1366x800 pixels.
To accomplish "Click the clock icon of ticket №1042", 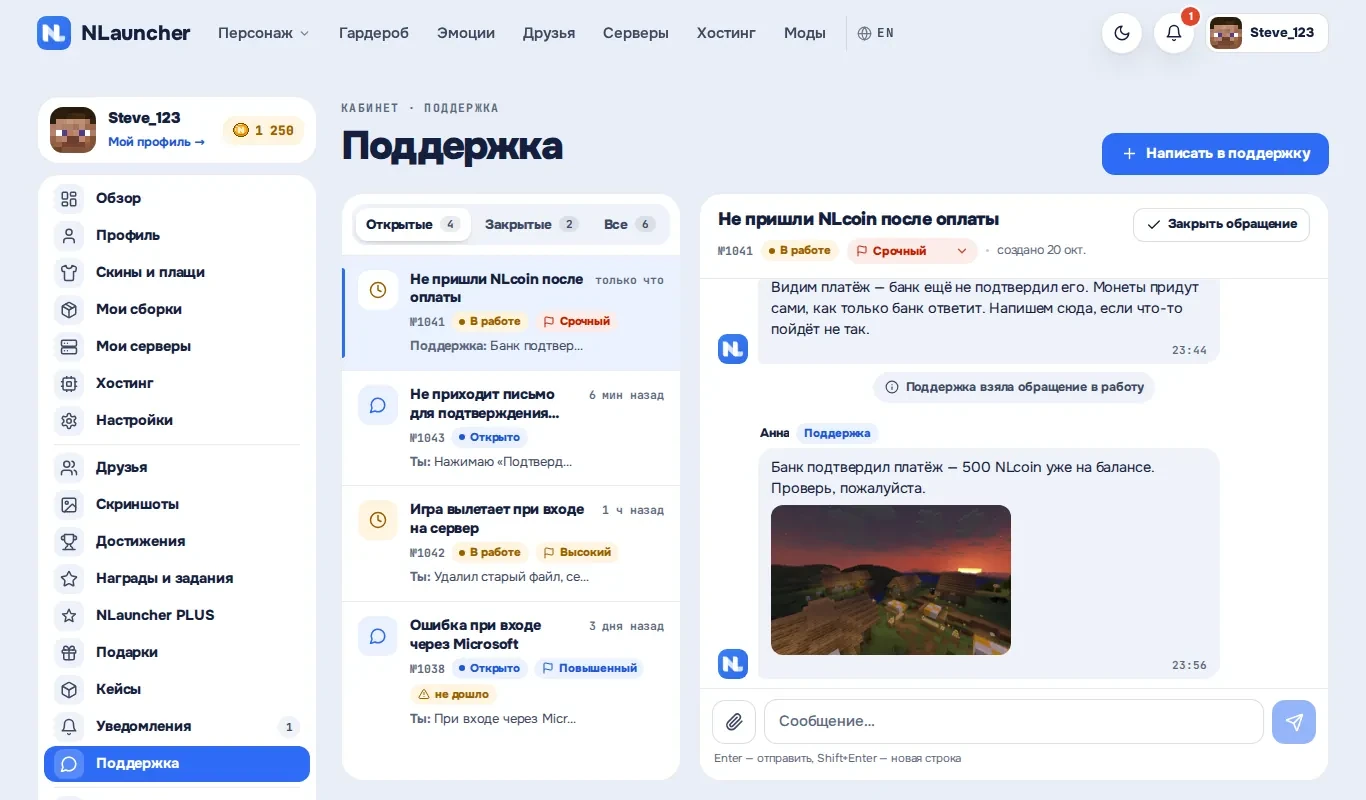I will tap(378, 520).
